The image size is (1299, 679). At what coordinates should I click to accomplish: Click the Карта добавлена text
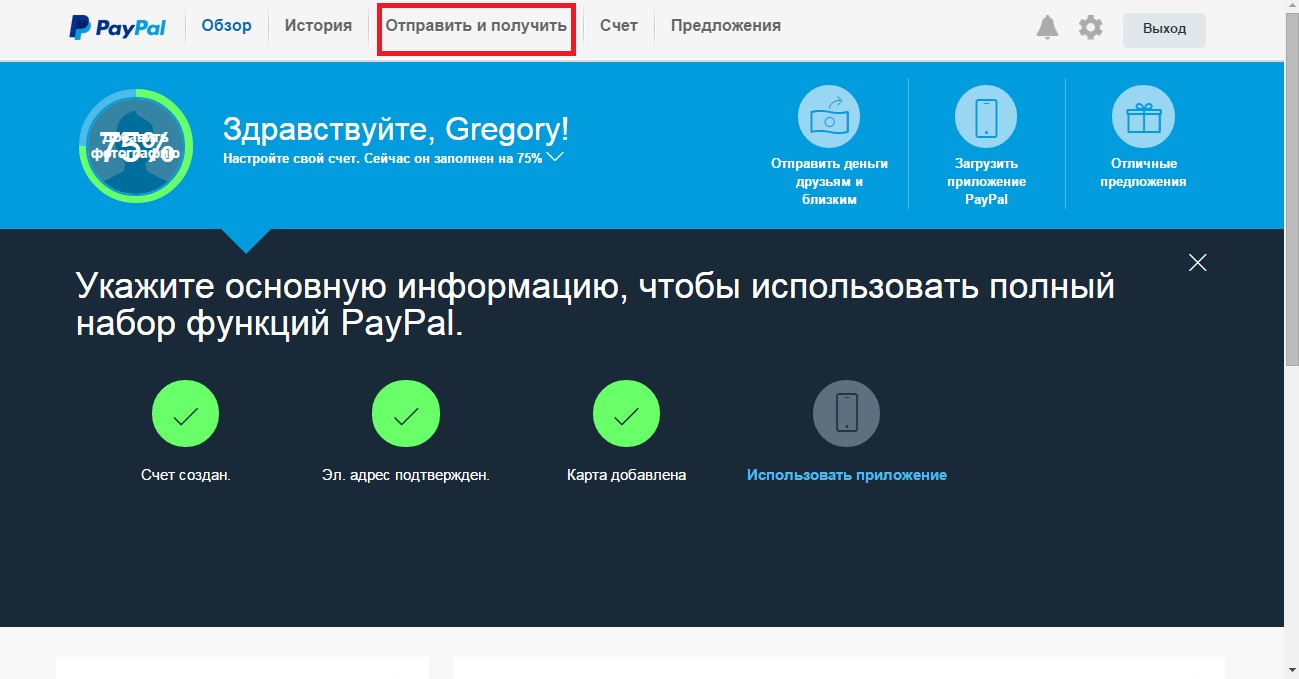(x=626, y=475)
